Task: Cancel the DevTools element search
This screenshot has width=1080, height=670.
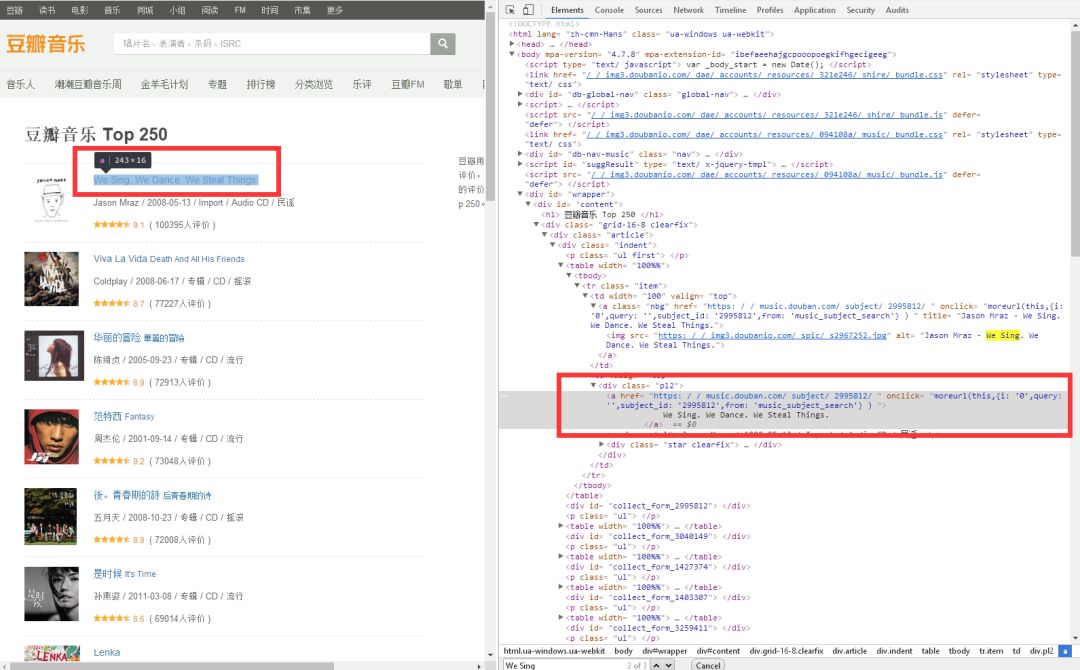Action: pos(707,665)
